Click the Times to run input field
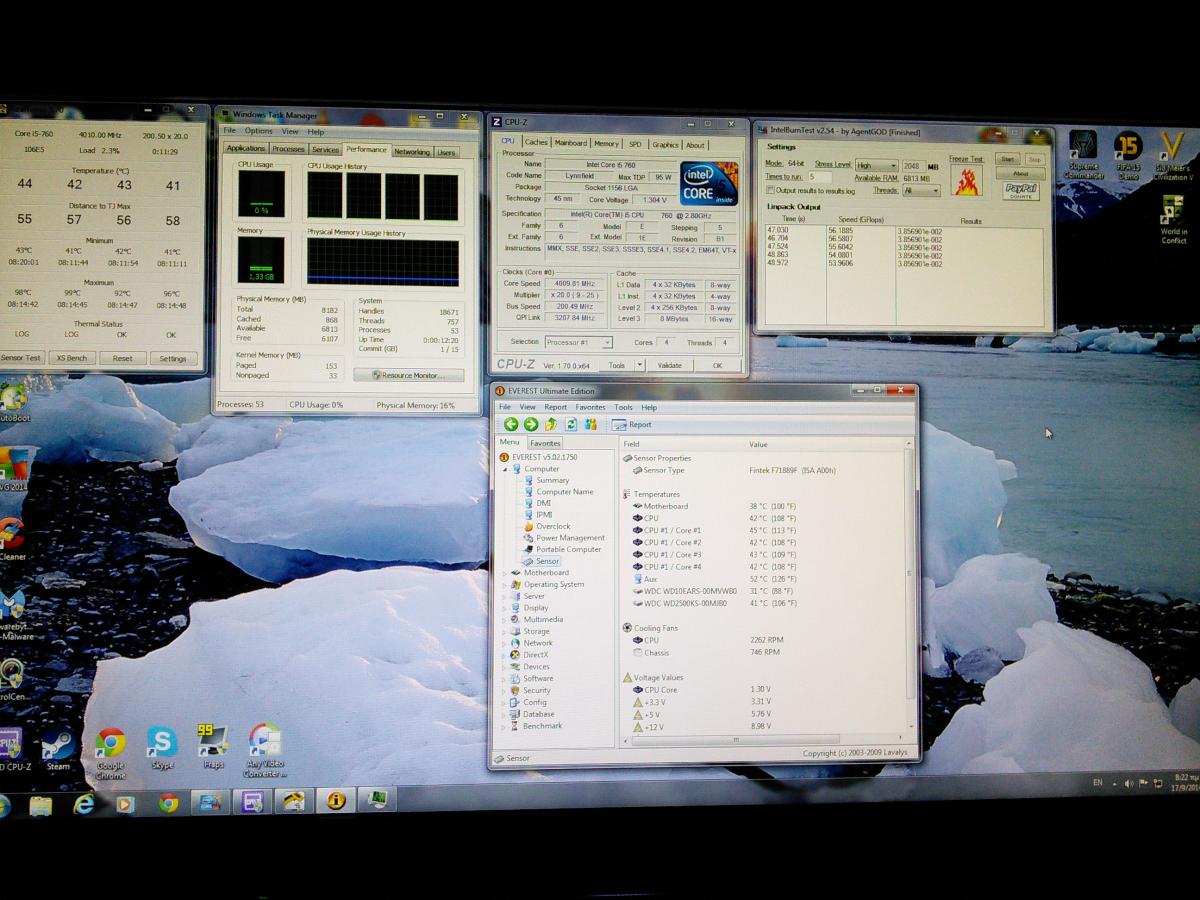 819,177
